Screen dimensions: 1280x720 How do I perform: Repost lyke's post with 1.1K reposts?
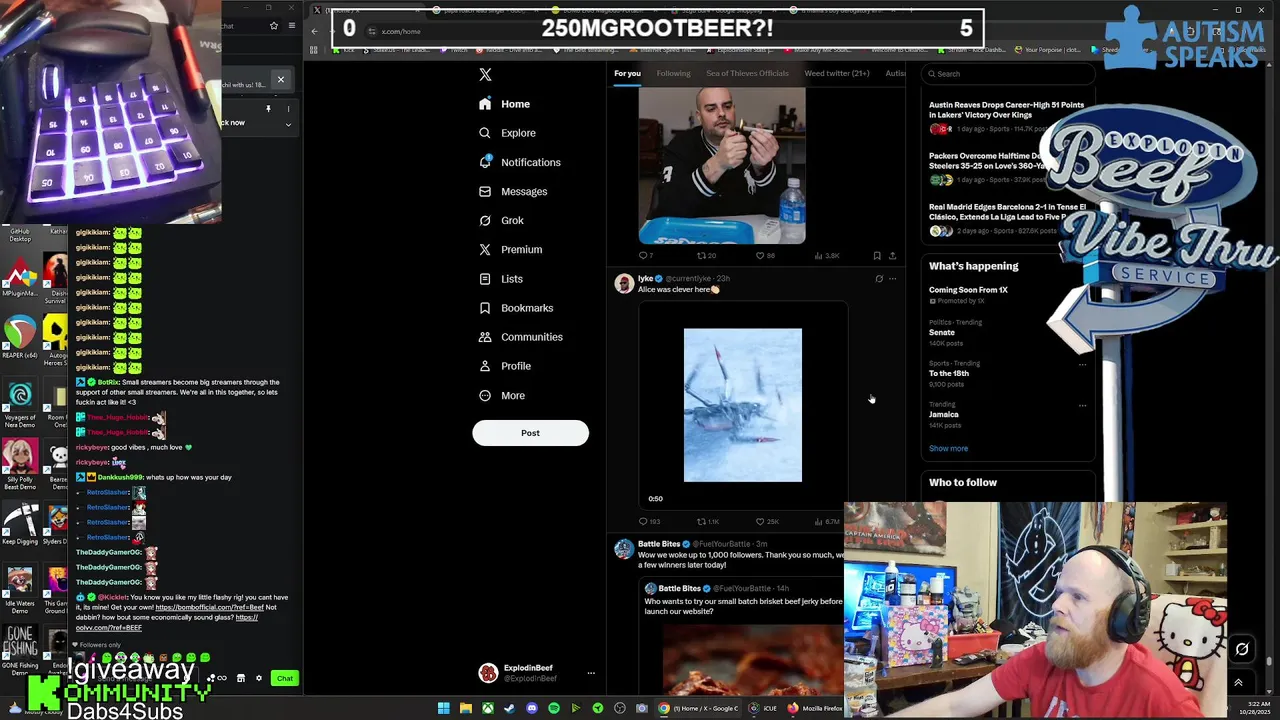707,521
